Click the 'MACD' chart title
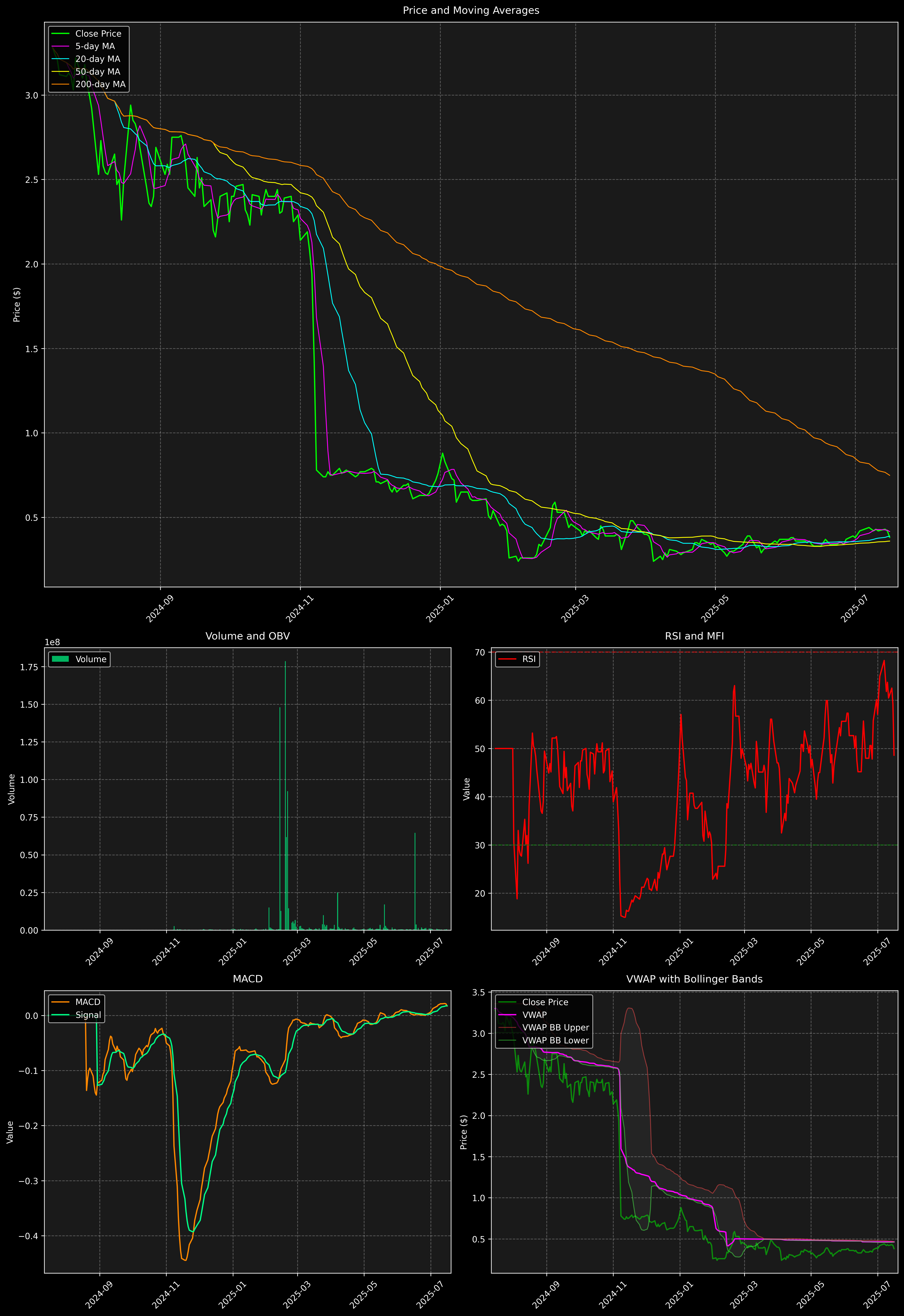The image size is (904, 1316). click(248, 979)
